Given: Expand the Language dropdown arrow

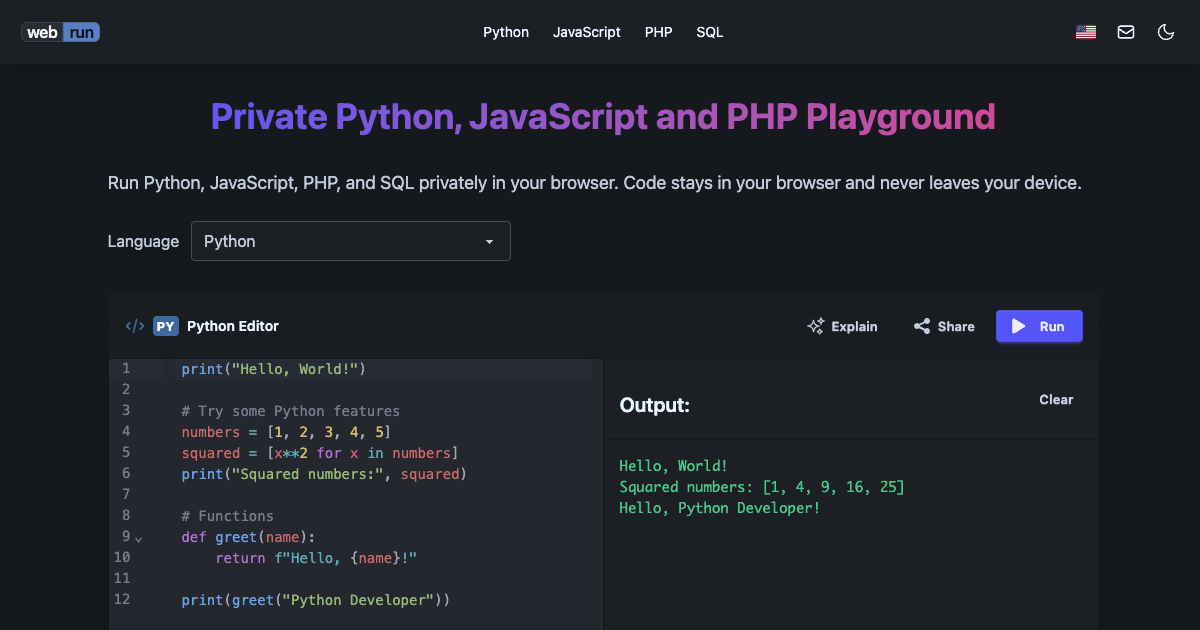Looking at the screenshot, I should pyautogui.click(x=489, y=242).
